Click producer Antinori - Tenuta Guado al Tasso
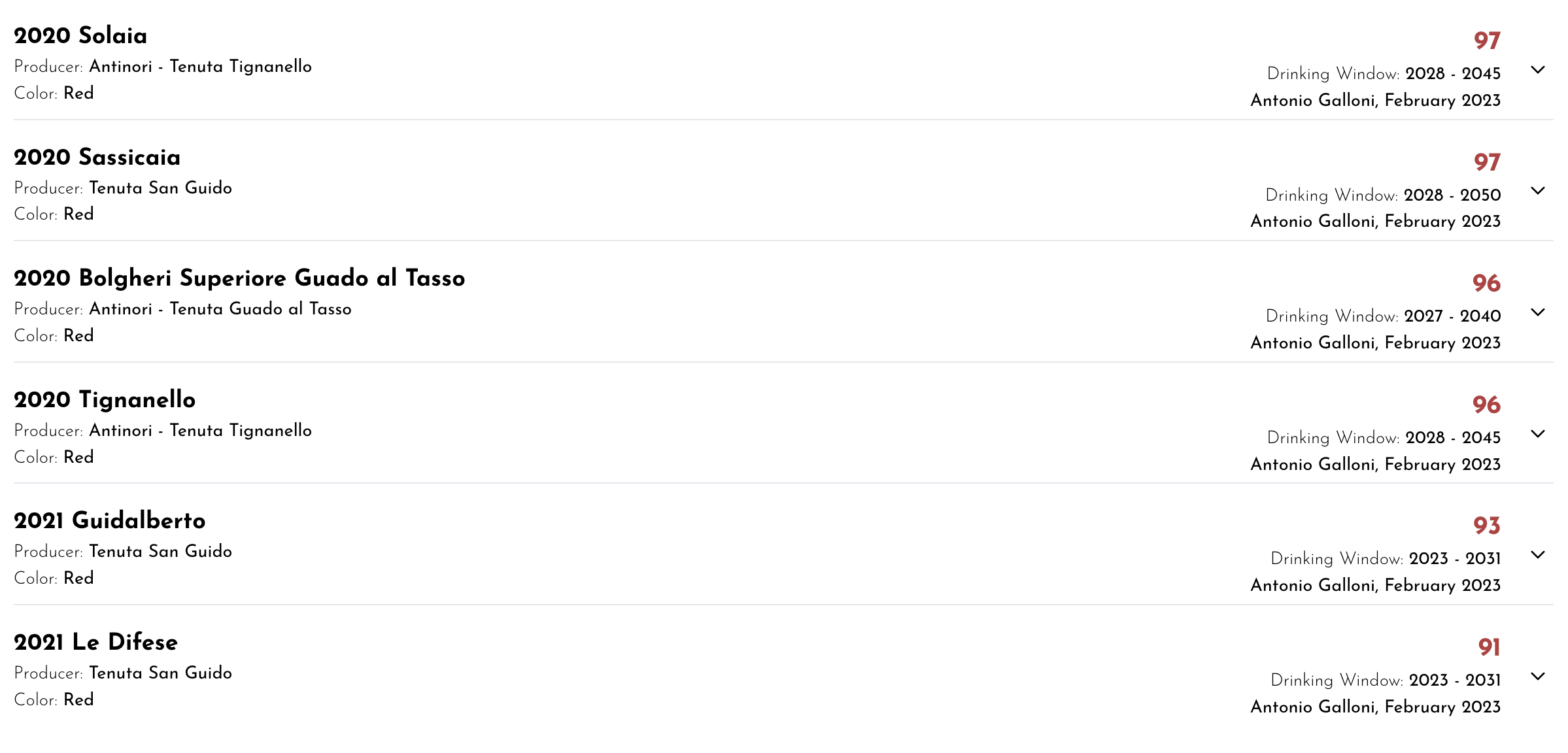Image resolution: width=1568 pixels, height=753 pixels. (x=220, y=309)
